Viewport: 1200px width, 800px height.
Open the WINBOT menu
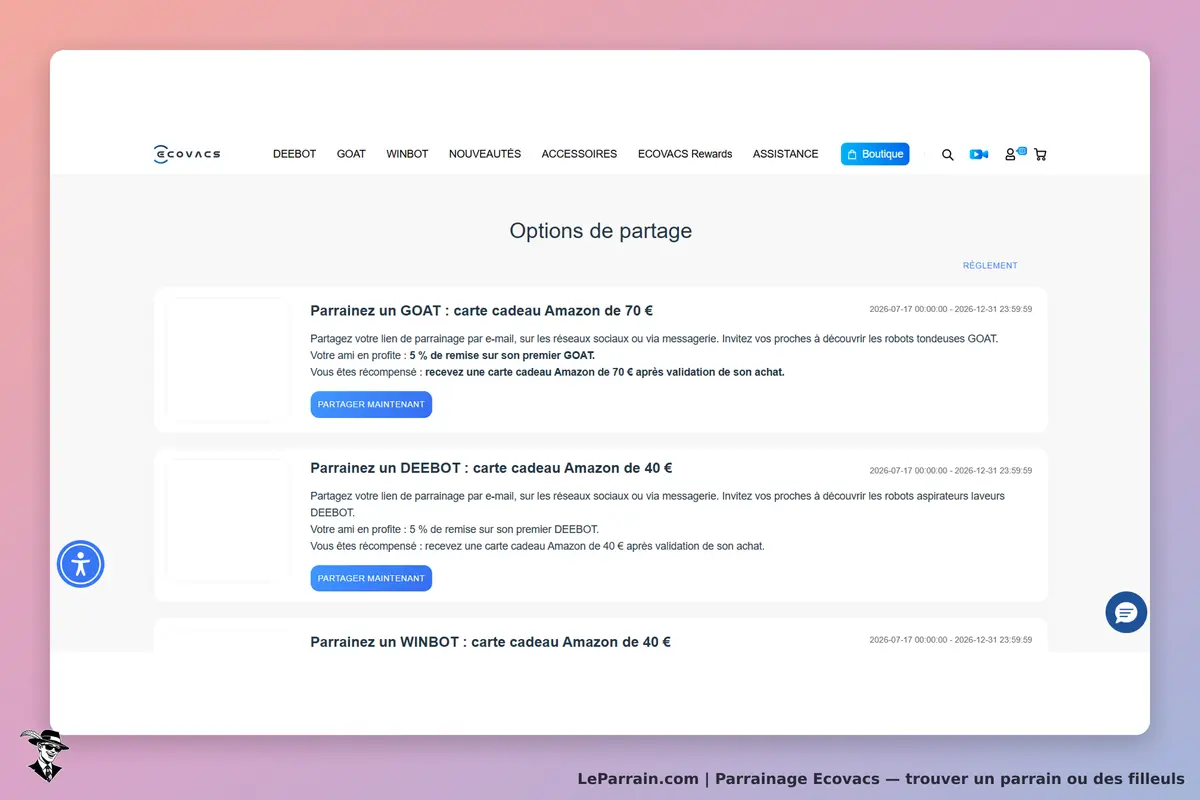407,154
